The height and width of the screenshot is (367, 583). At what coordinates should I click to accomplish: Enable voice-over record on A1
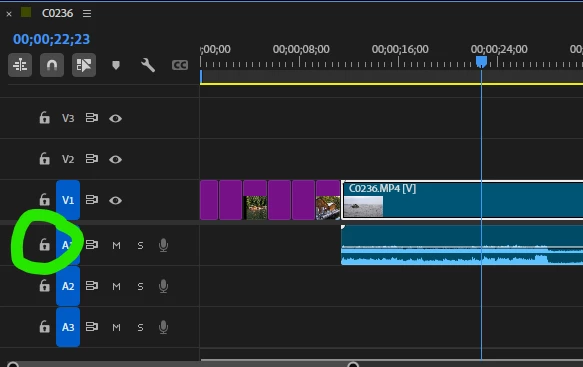coord(163,245)
